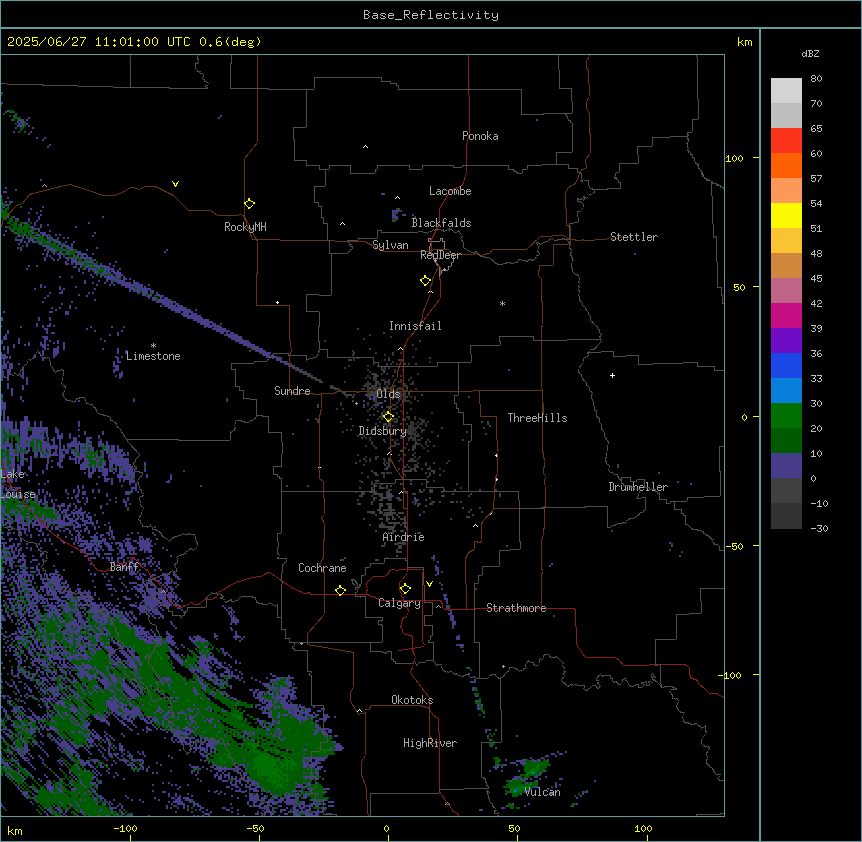Click the yellow diamond marker near Didsbury
The image size is (862, 842).
click(x=388, y=417)
